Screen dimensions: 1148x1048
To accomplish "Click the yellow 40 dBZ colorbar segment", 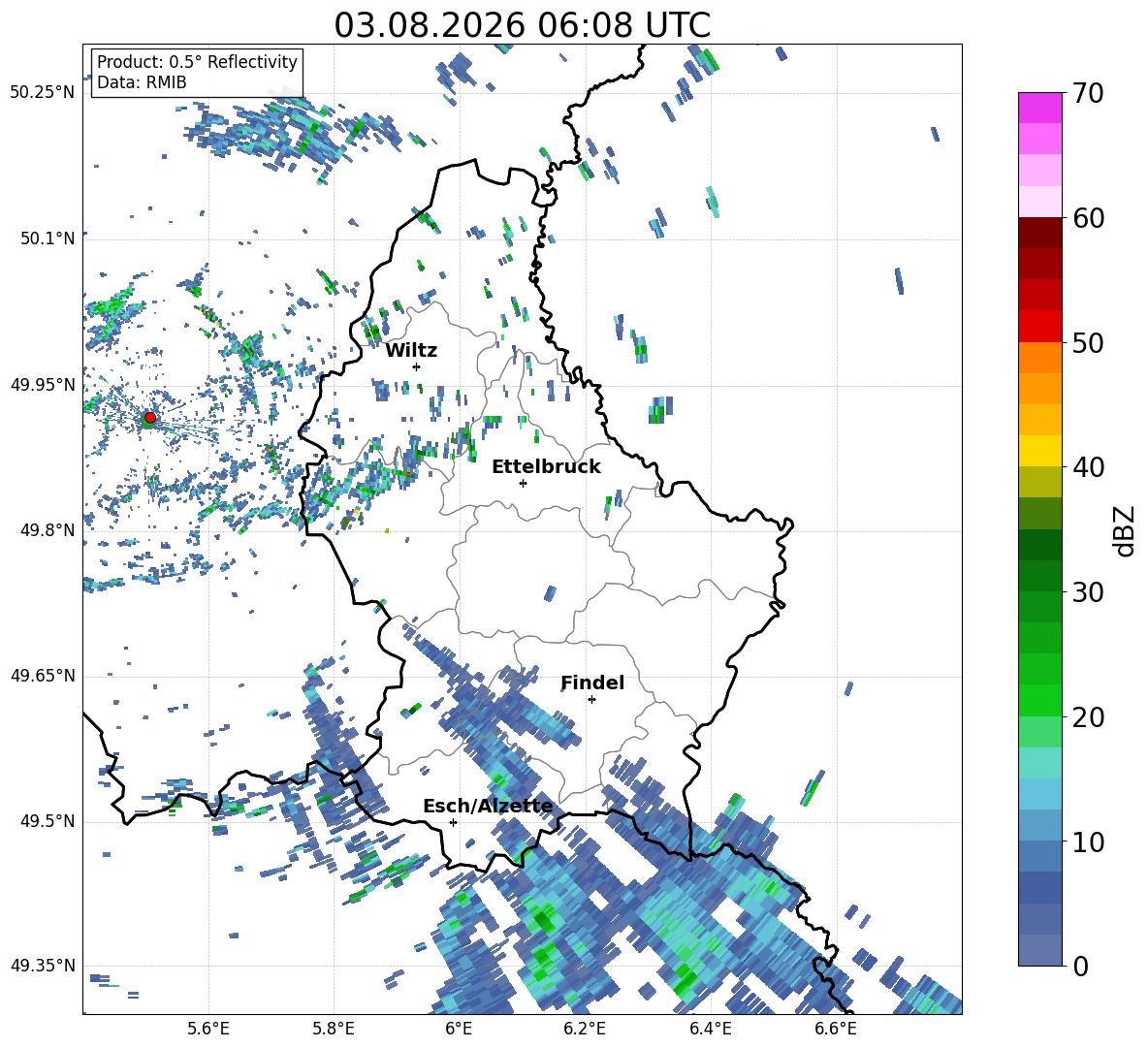I will point(1039,451).
